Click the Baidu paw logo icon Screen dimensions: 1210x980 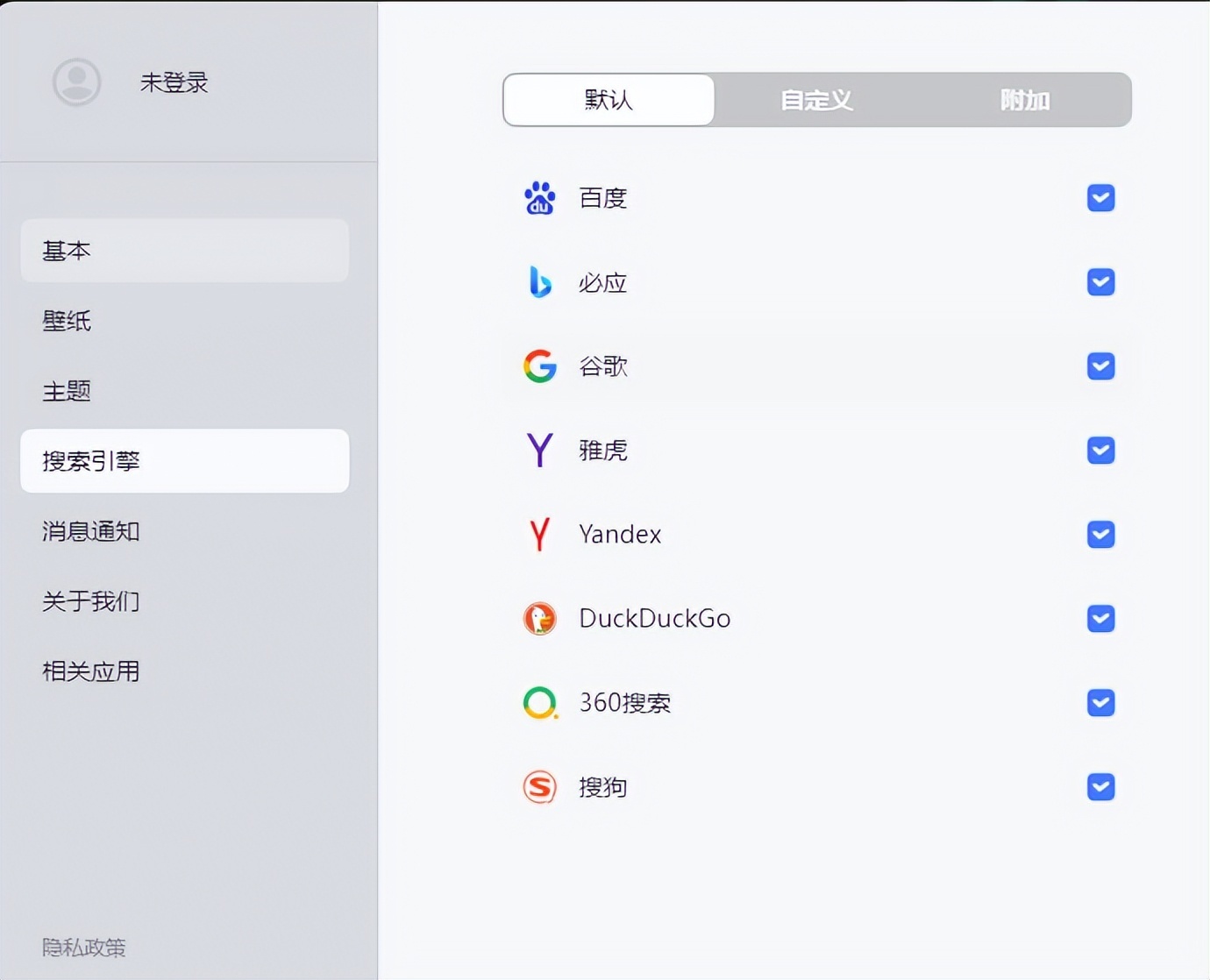click(x=539, y=198)
